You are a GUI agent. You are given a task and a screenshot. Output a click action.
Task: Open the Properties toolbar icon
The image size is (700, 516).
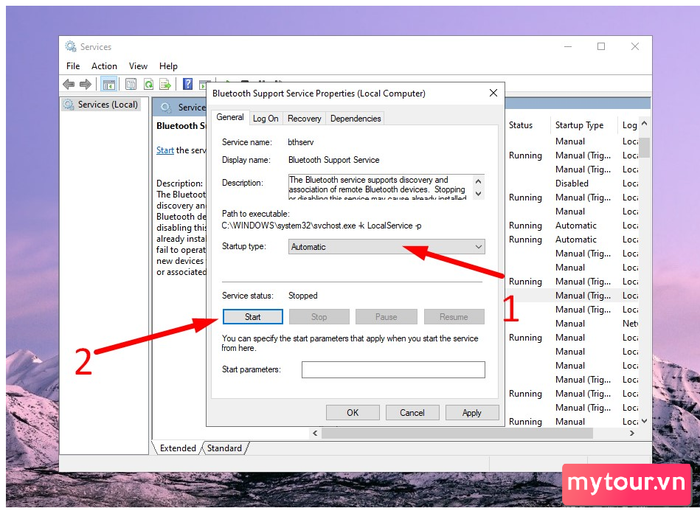[131, 84]
